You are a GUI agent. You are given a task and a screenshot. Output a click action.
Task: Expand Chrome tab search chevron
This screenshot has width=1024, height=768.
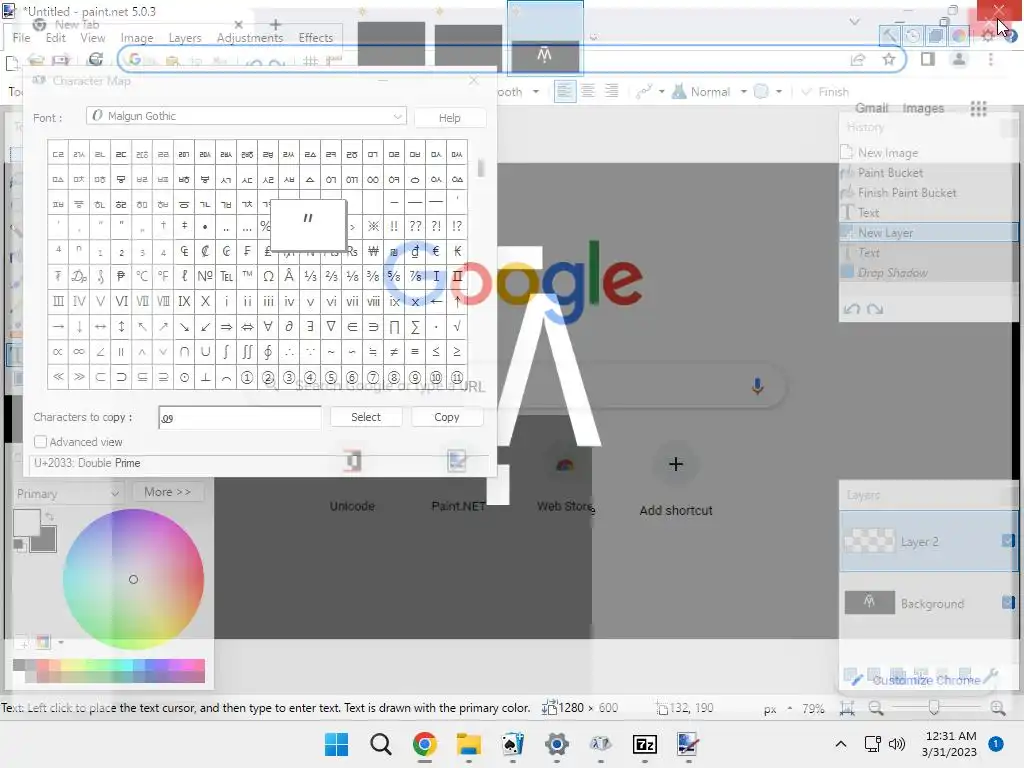pyautogui.click(x=854, y=22)
